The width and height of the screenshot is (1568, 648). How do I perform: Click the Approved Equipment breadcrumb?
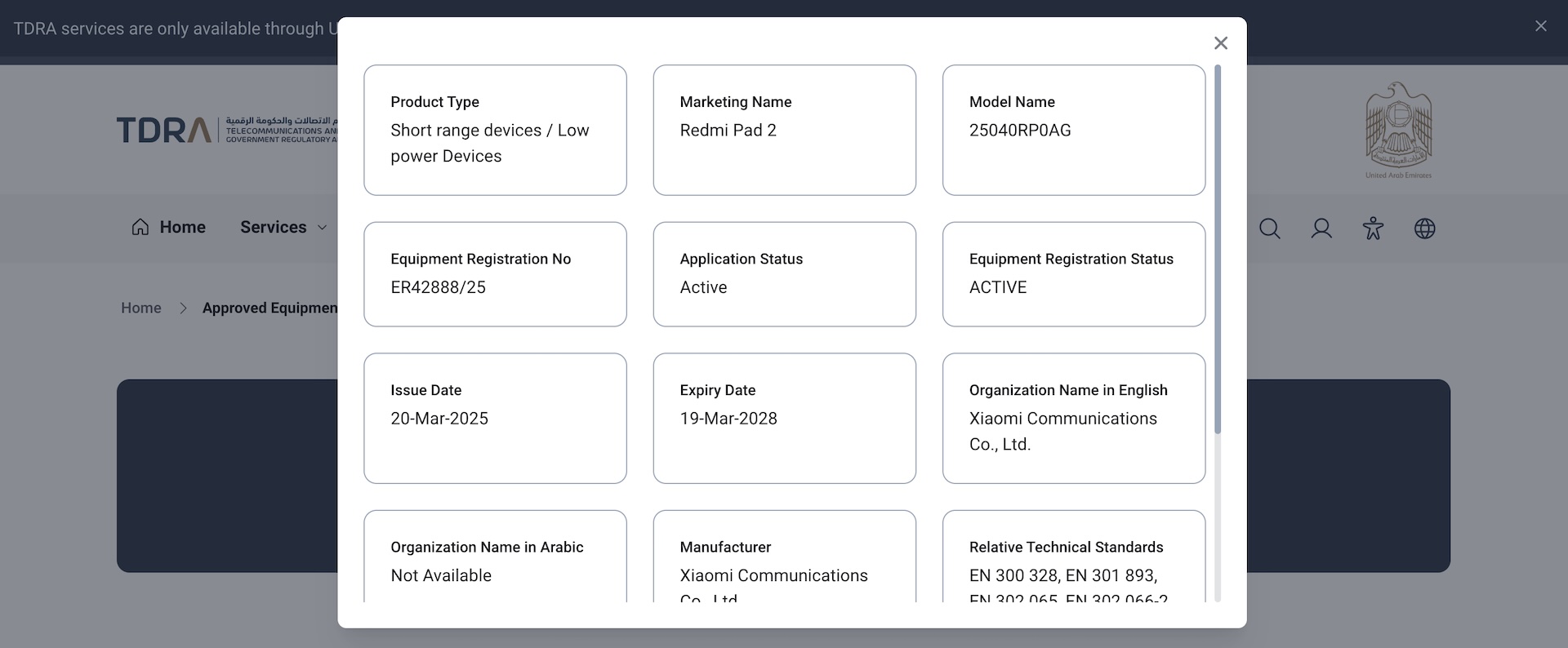pyautogui.click(x=269, y=308)
